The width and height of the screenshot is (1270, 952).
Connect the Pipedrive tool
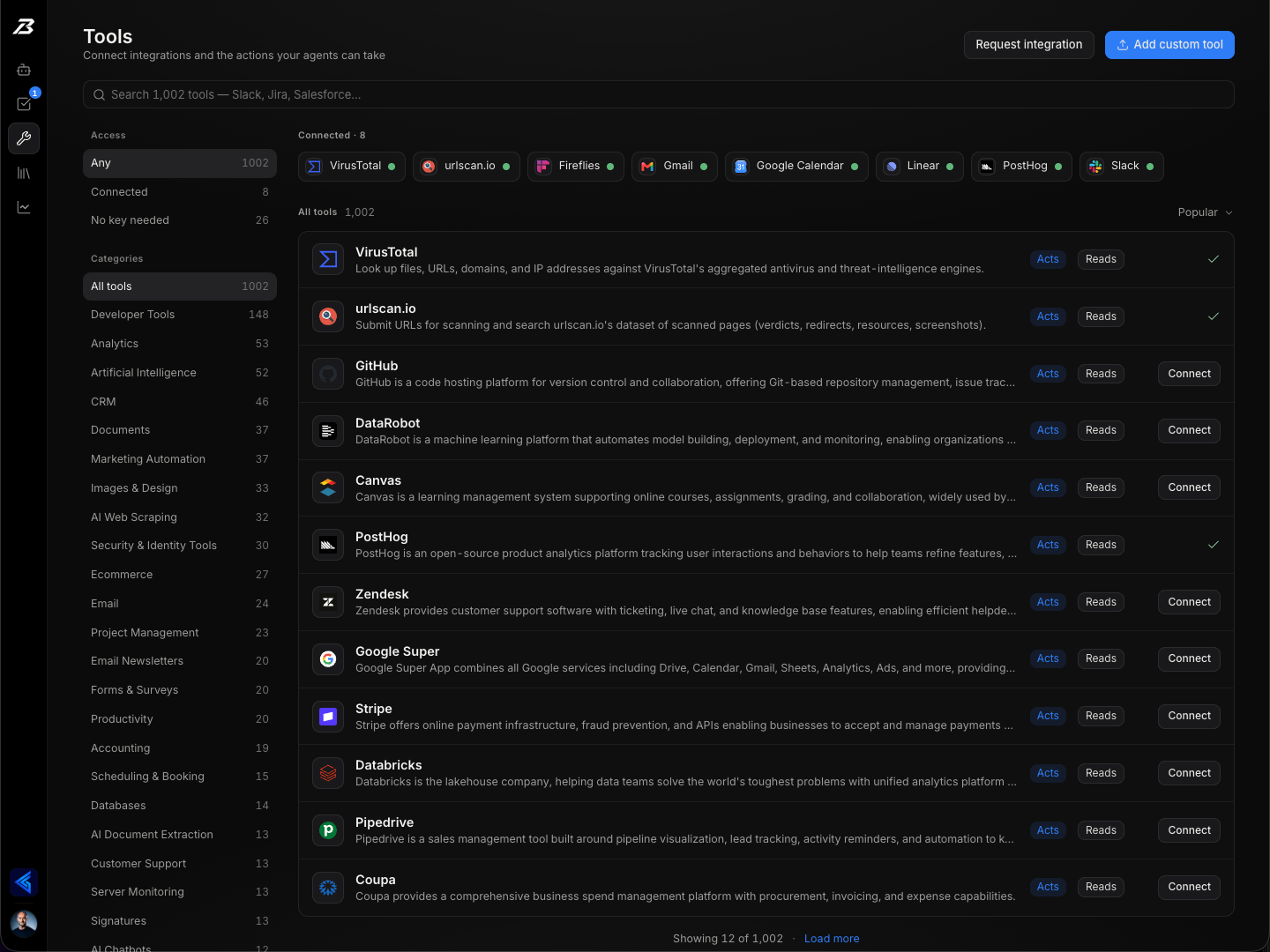(x=1189, y=830)
